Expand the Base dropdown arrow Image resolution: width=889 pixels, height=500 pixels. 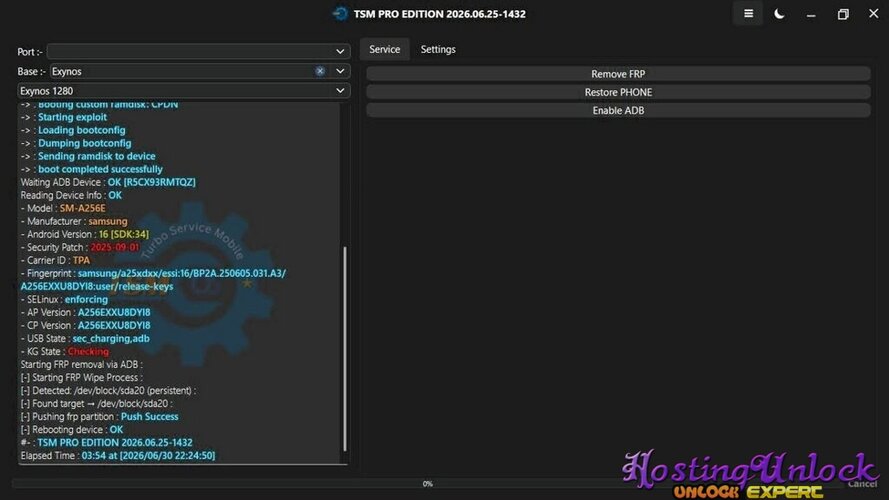click(x=340, y=71)
